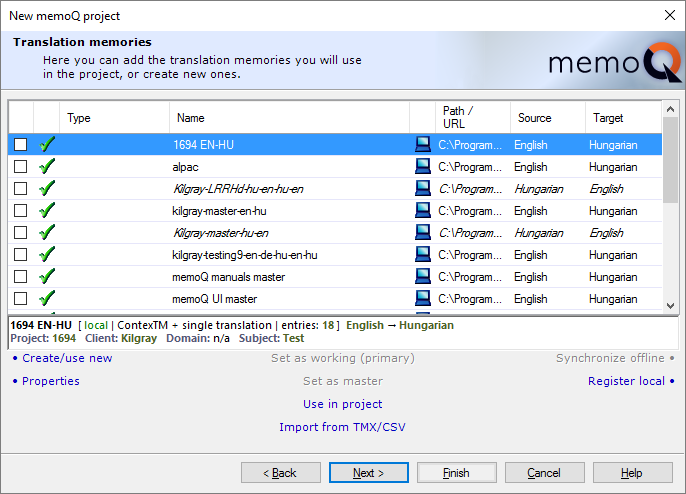
Task: Click computer icon in Kilgray-master-hu-en row
Action: (x=423, y=232)
